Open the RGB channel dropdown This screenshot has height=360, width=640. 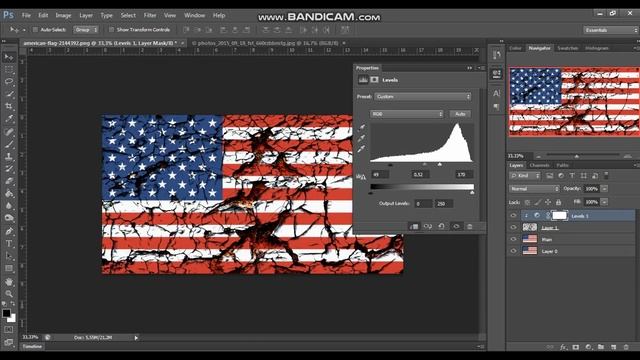pos(407,114)
